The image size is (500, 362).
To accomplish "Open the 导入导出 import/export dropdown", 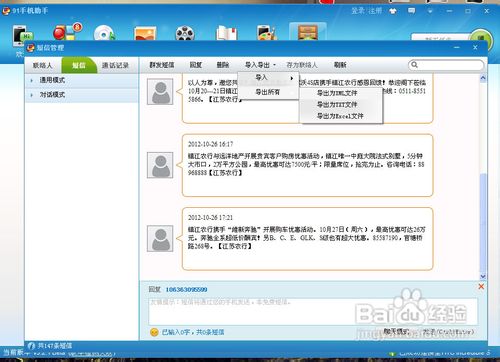I will click(260, 65).
